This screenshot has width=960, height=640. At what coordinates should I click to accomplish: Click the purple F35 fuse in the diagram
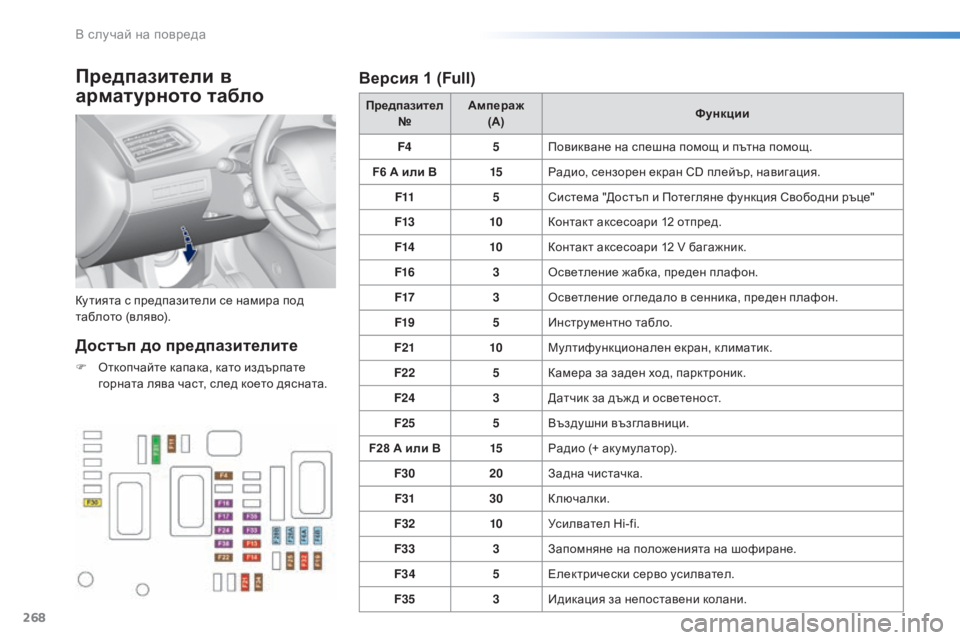click(252, 516)
